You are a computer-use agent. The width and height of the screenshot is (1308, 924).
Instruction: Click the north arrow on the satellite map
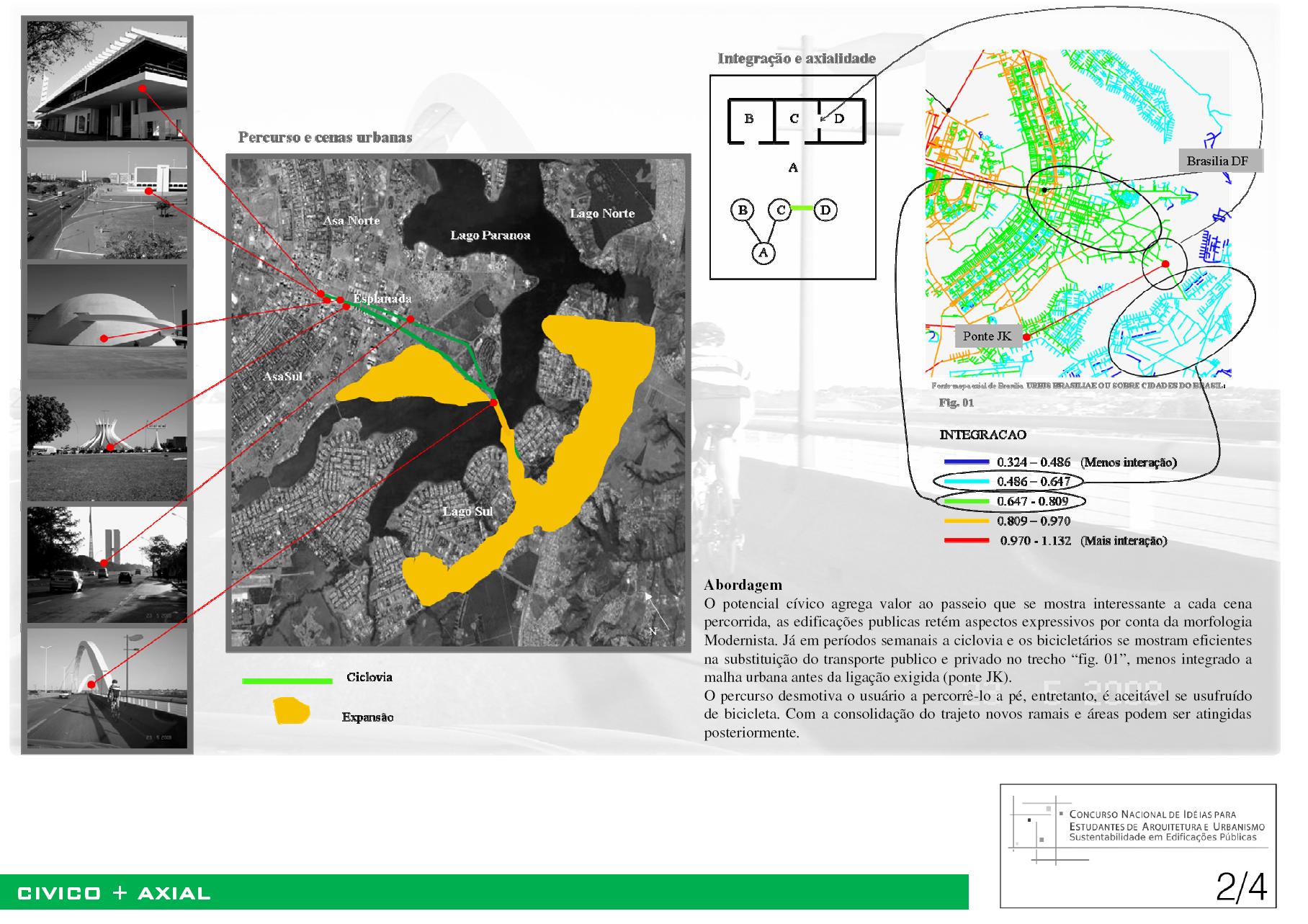[653, 612]
